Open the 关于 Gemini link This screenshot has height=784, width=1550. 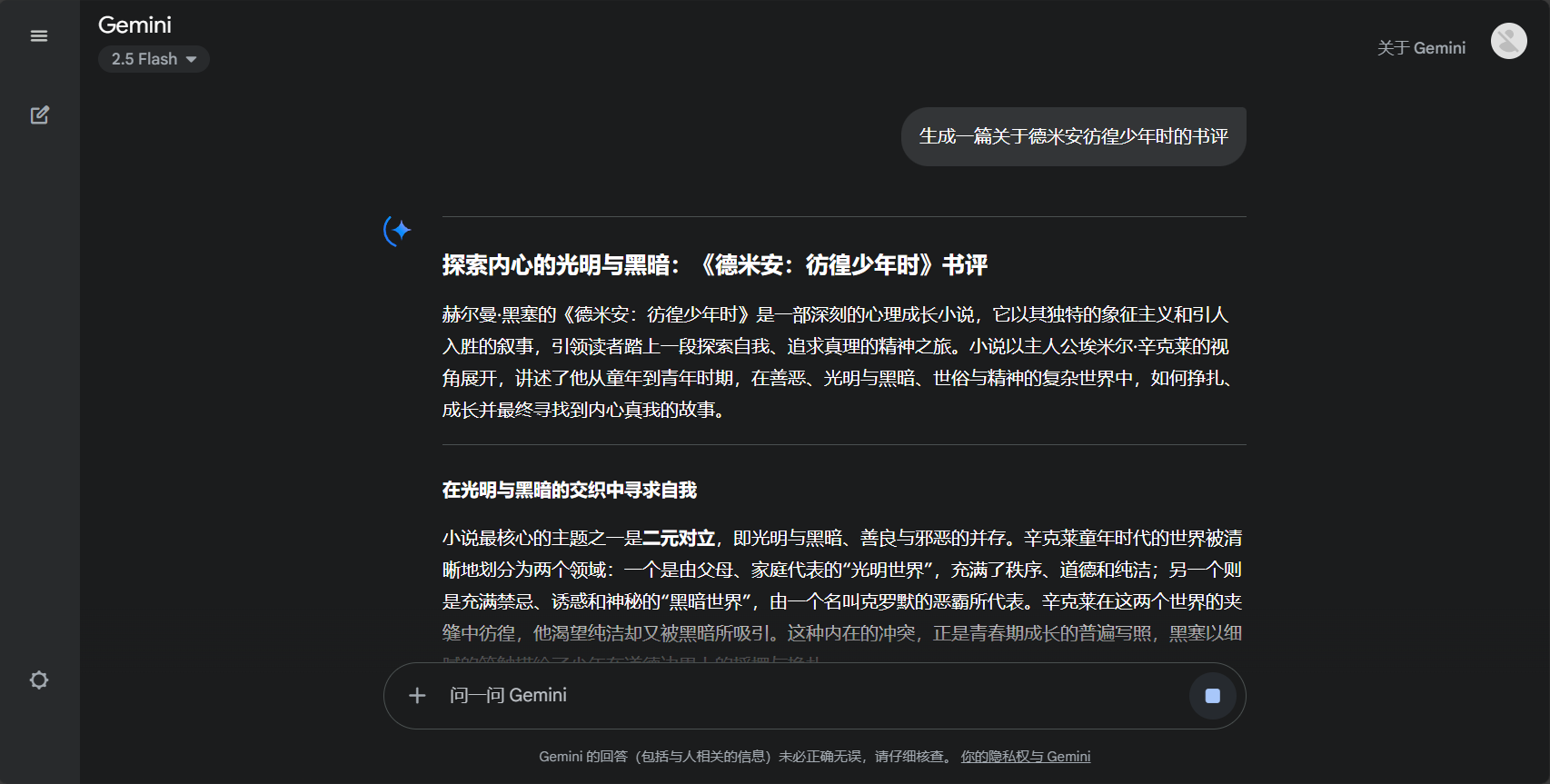(x=1421, y=48)
